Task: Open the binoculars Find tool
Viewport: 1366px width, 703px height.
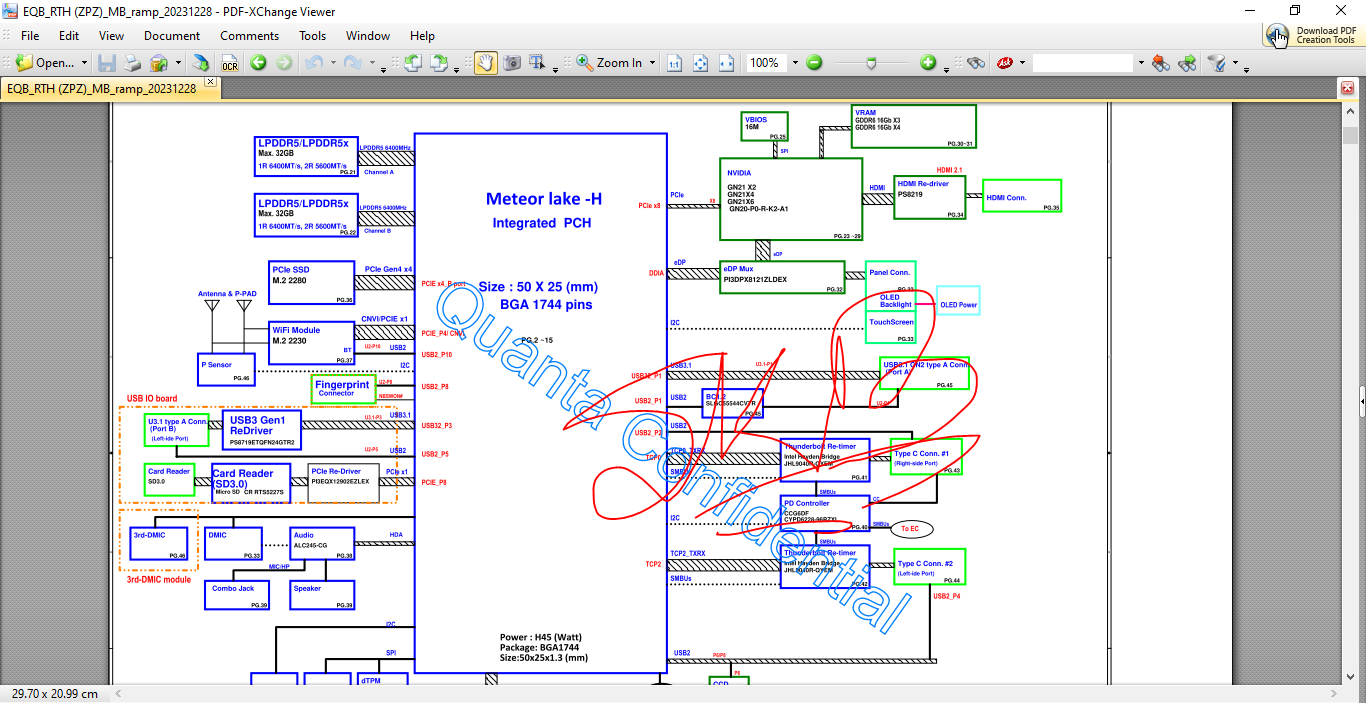Action: pos(976,63)
